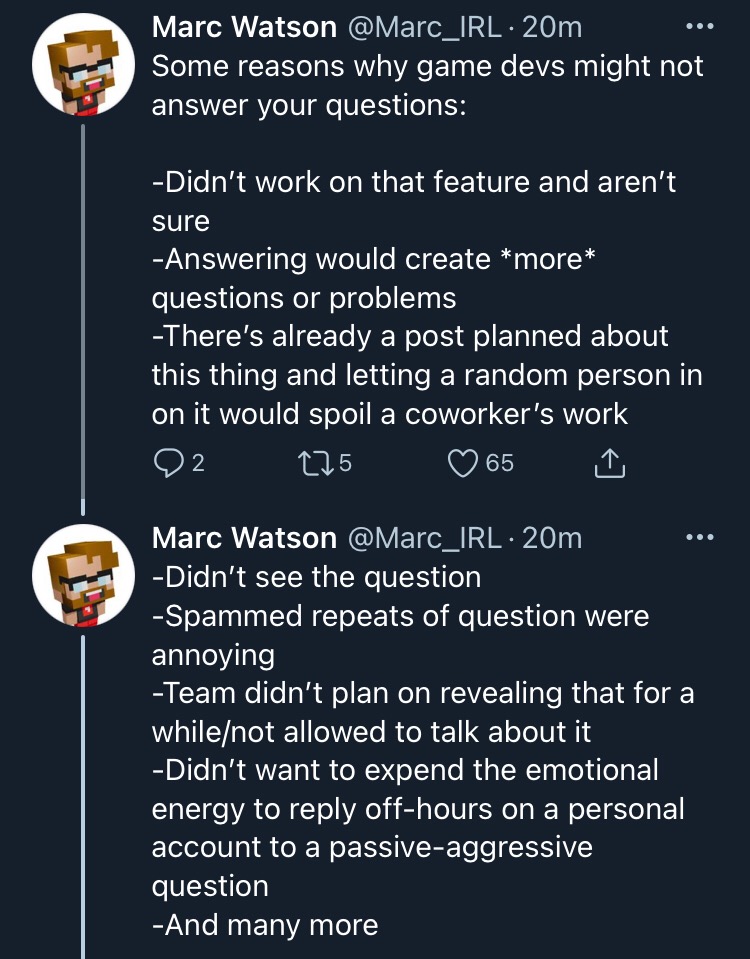
Task: Open more options on second tweet
Action: click(700, 538)
